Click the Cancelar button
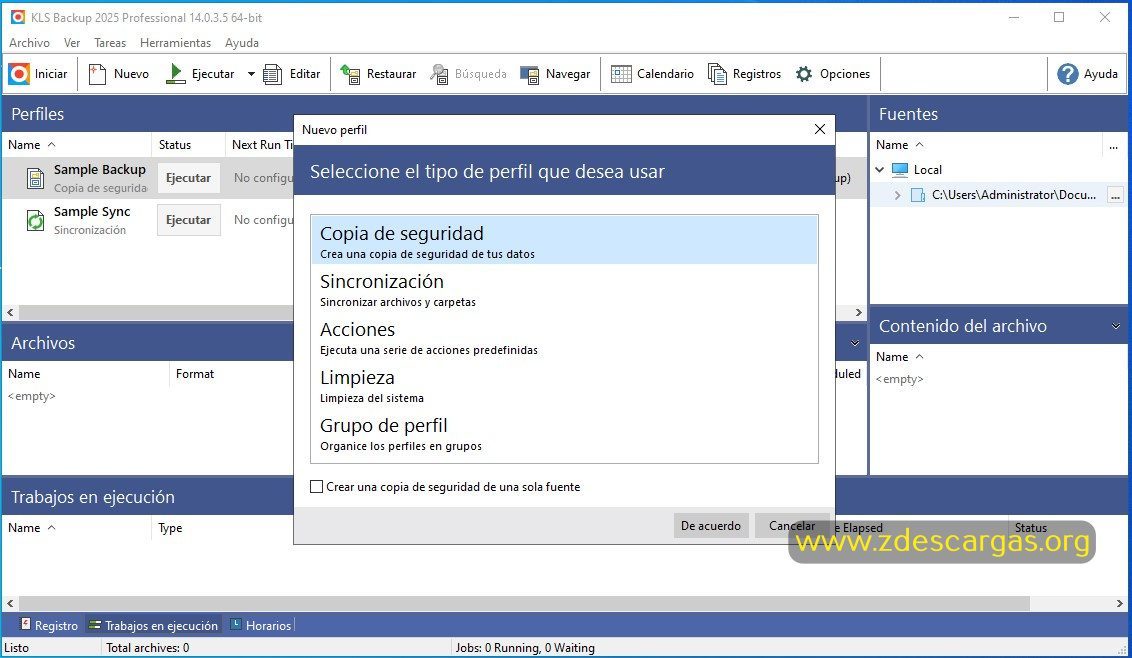This screenshot has width=1132, height=658. [792, 526]
